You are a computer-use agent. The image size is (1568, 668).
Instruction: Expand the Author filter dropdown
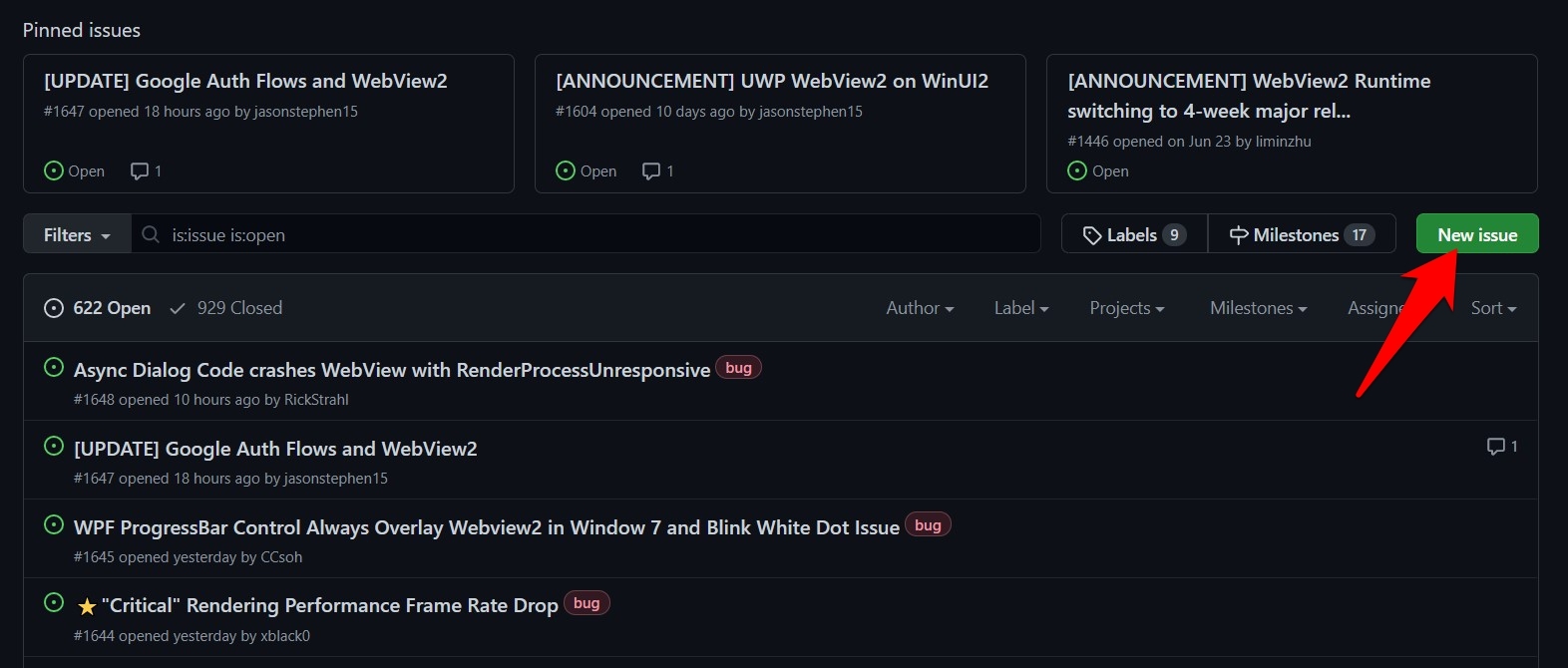pos(920,308)
